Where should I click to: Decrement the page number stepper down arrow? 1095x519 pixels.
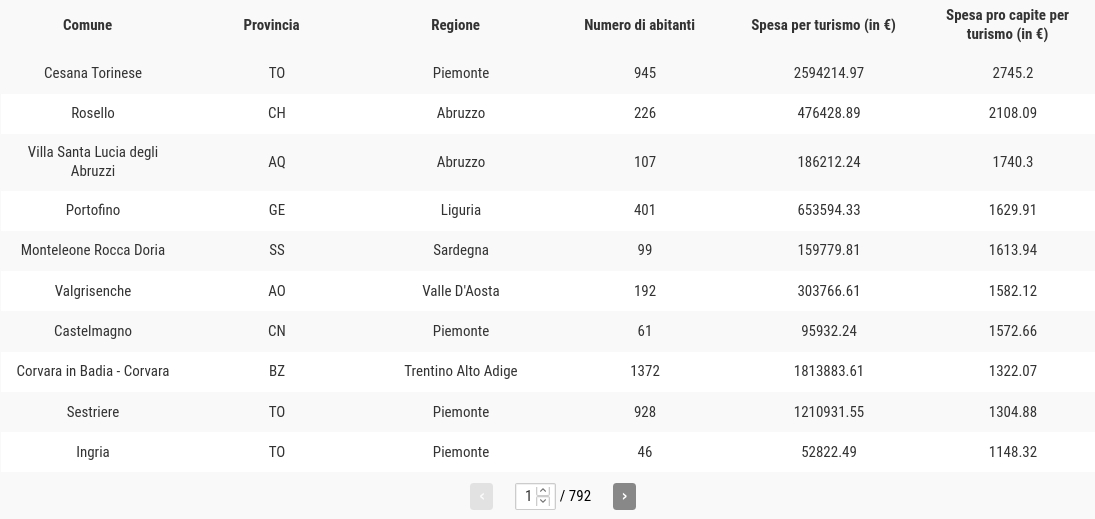pyautogui.click(x=543, y=502)
